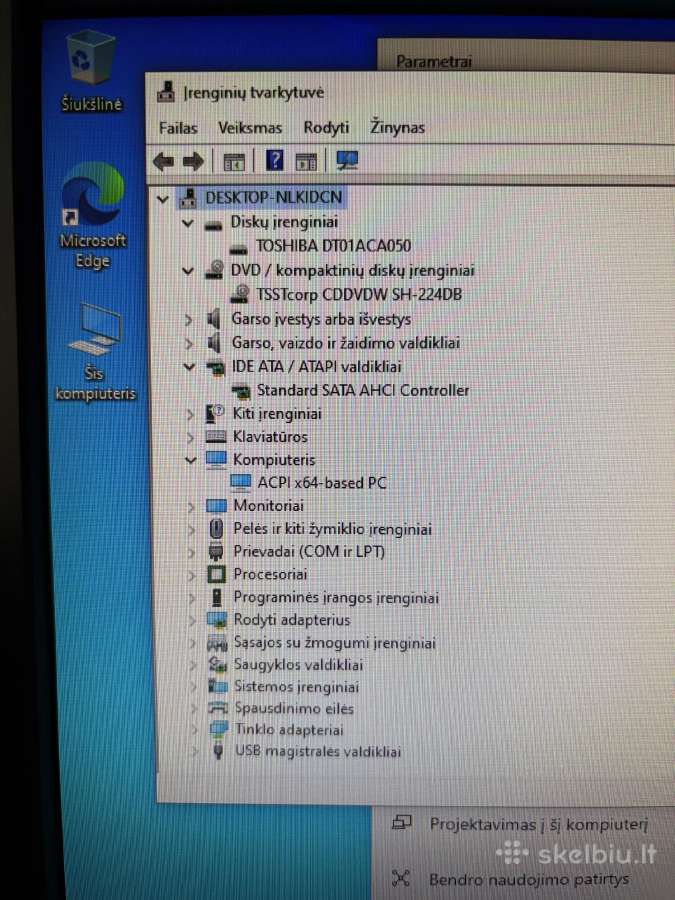Open the Microsoft Edge desktop shortcut
The height and width of the screenshot is (900, 675).
(92, 215)
